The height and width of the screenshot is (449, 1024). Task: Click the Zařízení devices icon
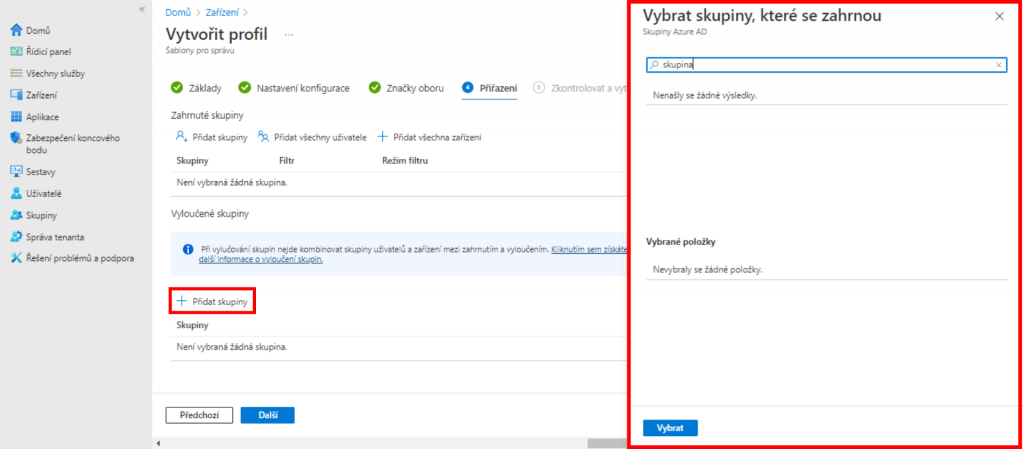point(16,95)
